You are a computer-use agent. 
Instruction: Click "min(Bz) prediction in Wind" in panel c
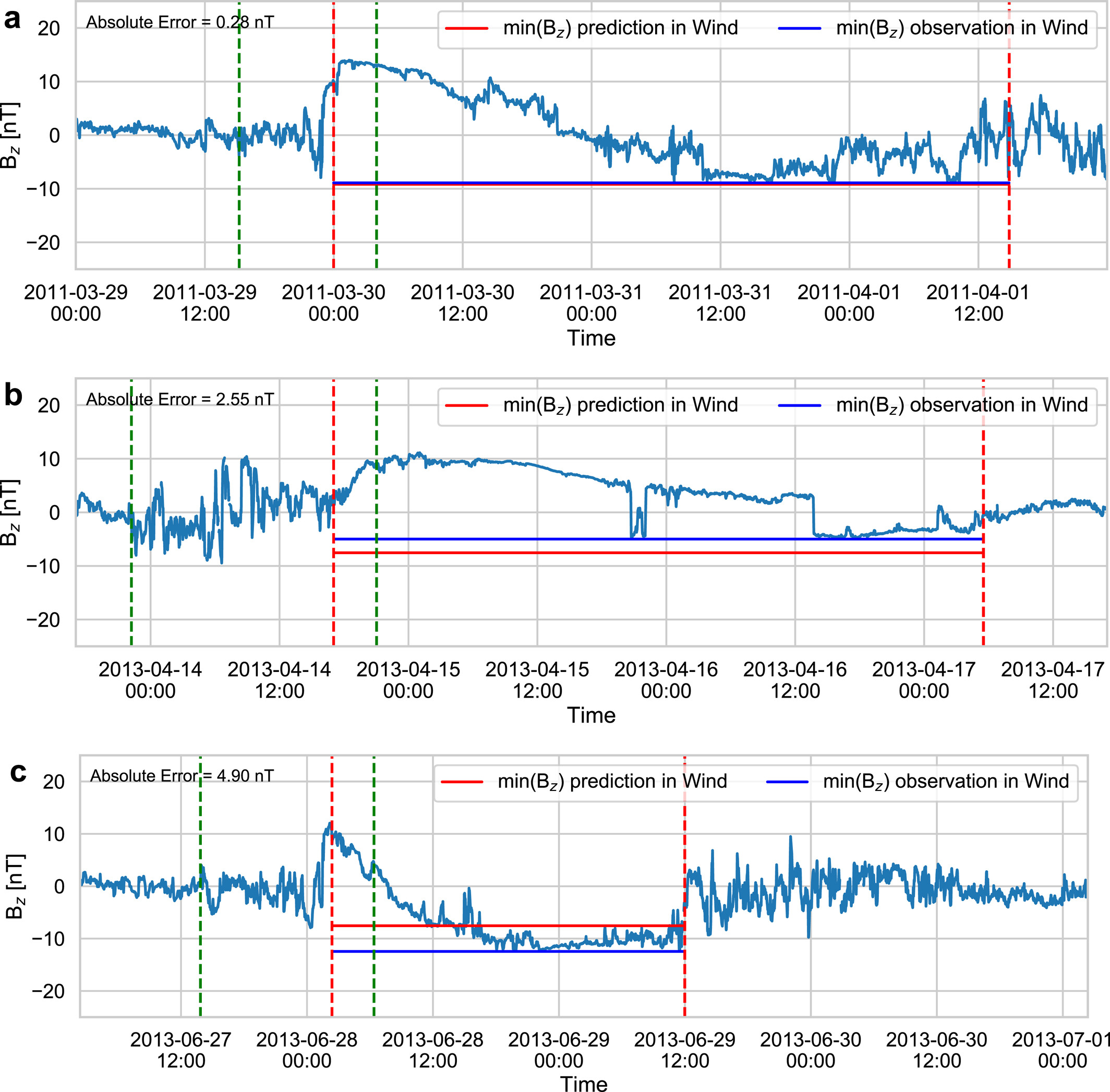pos(612,782)
